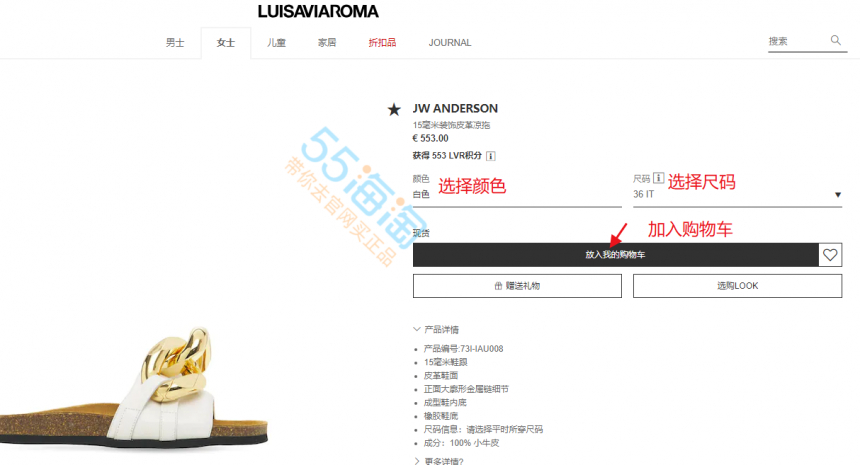
Task: Open the JOURNAL tab
Action: pyautogui.click(x=450, y=43)
